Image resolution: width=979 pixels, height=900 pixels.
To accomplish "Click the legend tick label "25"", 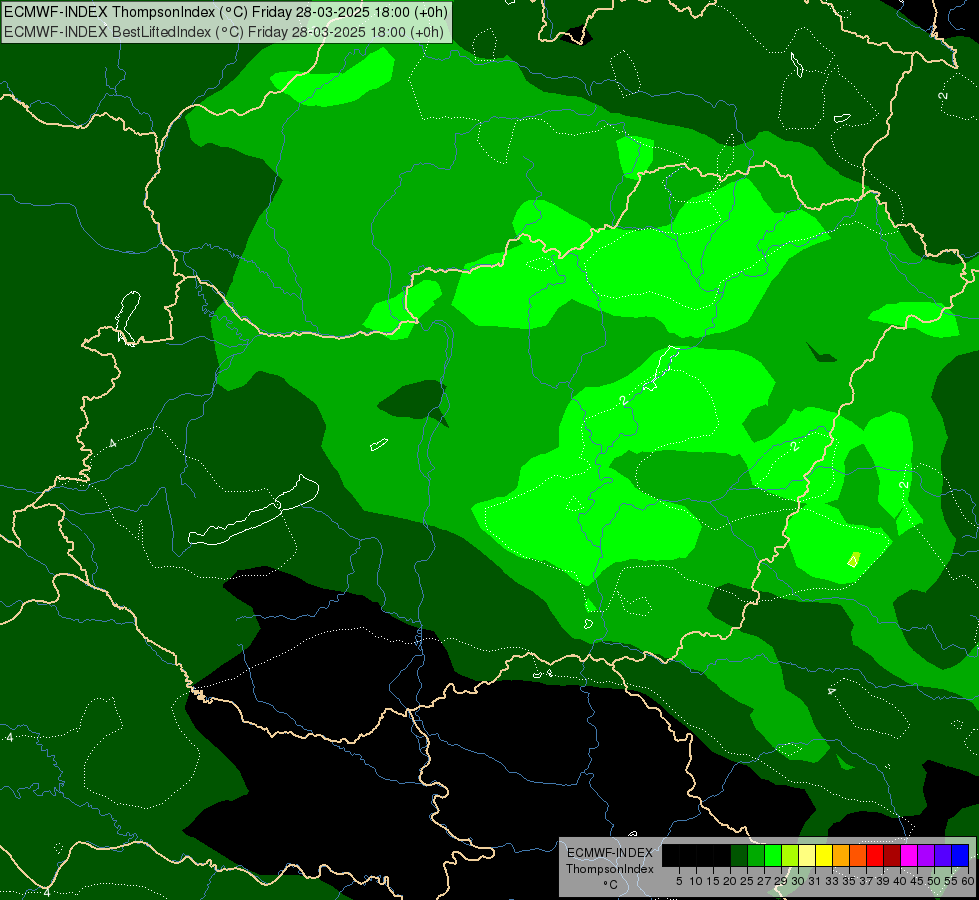I will pos(747,881).
